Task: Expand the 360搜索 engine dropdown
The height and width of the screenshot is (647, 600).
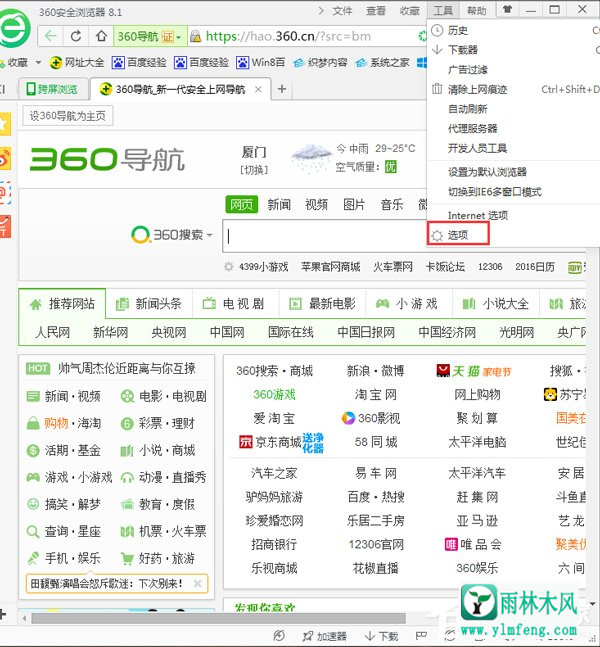Action: pos(210,235)
